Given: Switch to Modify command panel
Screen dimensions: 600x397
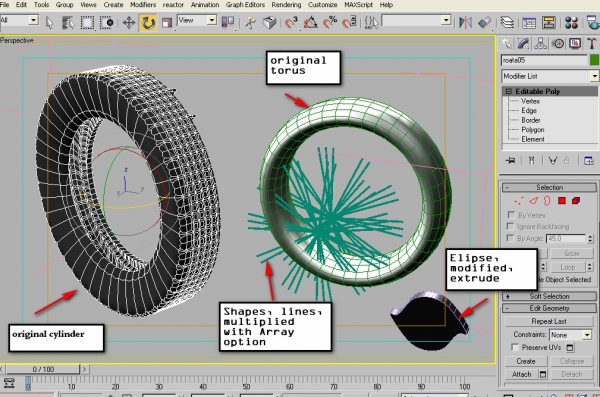Looking at the screenshot, I should point(523,44).
